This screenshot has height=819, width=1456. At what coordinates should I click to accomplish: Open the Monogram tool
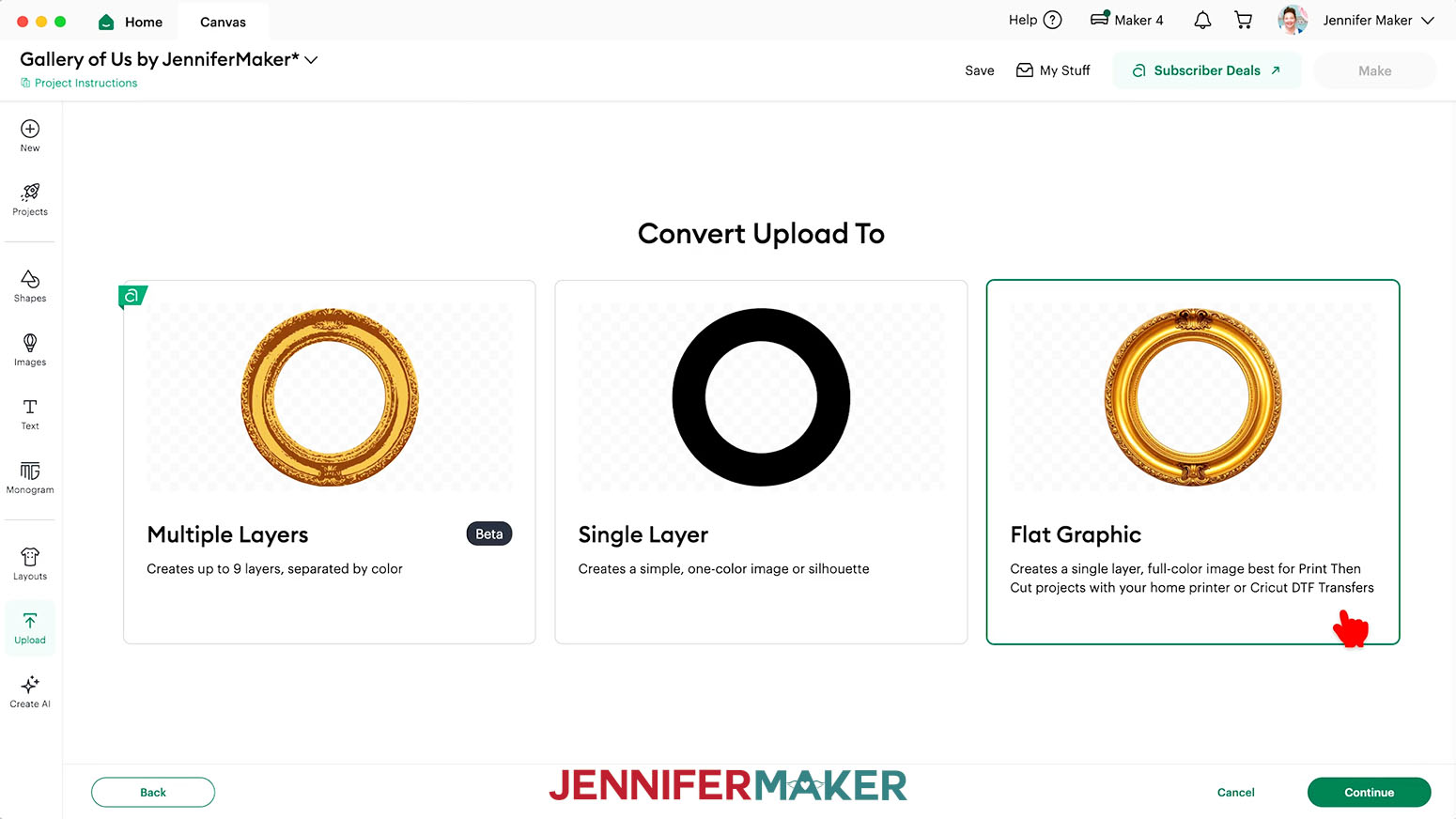tap(30, 471)
